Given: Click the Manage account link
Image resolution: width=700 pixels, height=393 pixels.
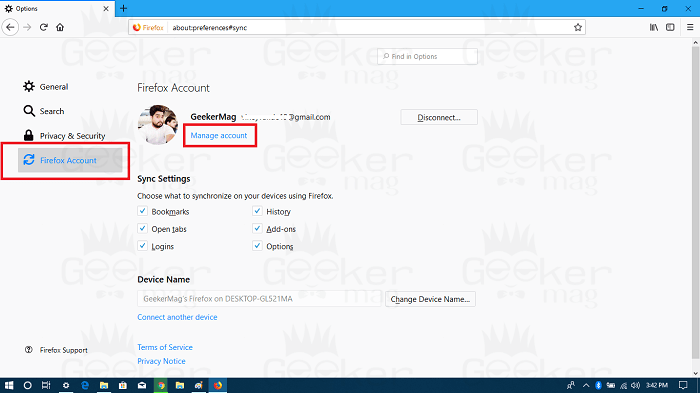Looking at the screenshot, I should (x=219, y=135).
